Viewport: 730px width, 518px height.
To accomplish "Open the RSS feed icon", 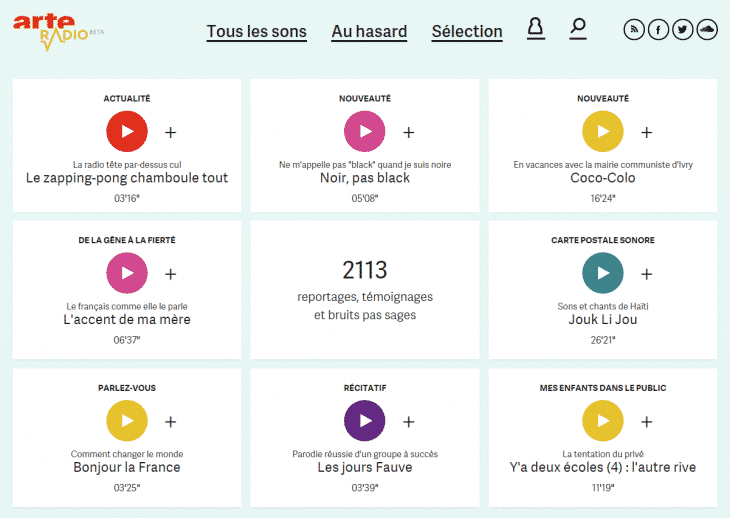I will click(x=634, y=30).
